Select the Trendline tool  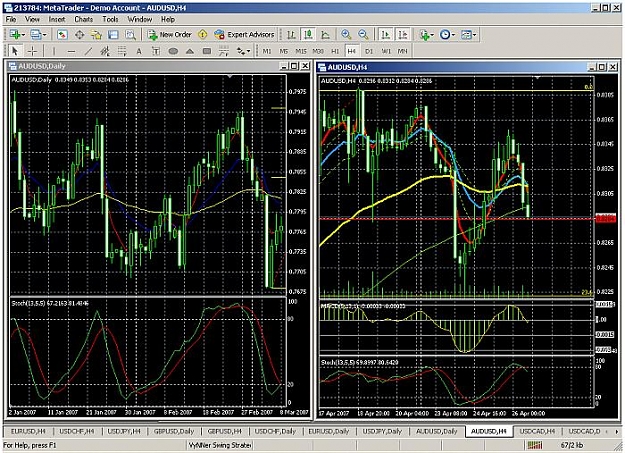click(x=88, y=51)
